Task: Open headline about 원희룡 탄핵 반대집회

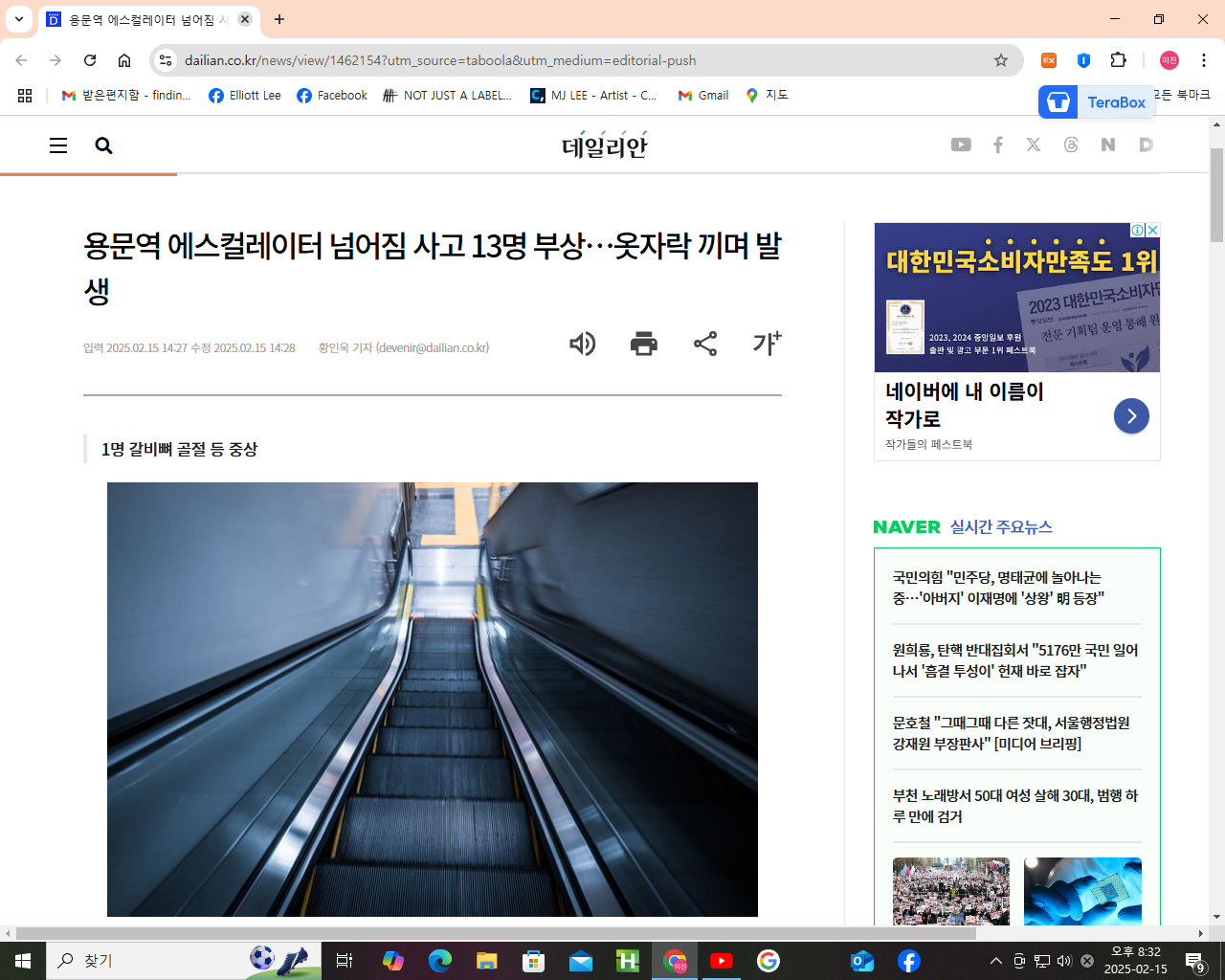Action: 1015,660
